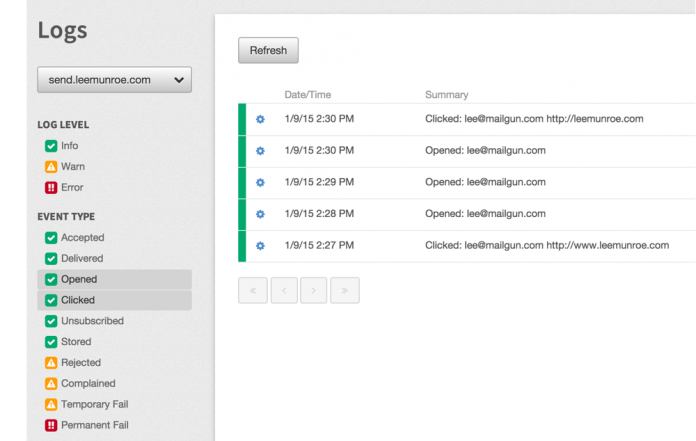This screenshot has height=441, width=696.
Task: Click the Date/Time column header
Action: (x=308, y=95)
